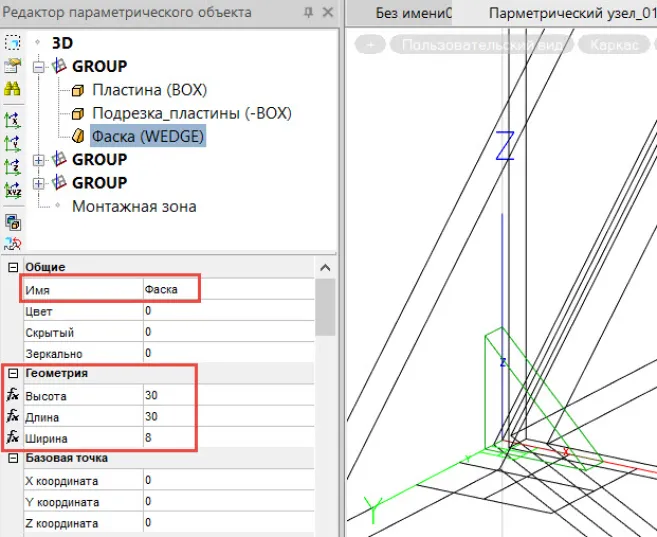Click the fx formula icon beside Высота
The width and height of the screenshot is (657, 537).
click(x=13, y=395)
